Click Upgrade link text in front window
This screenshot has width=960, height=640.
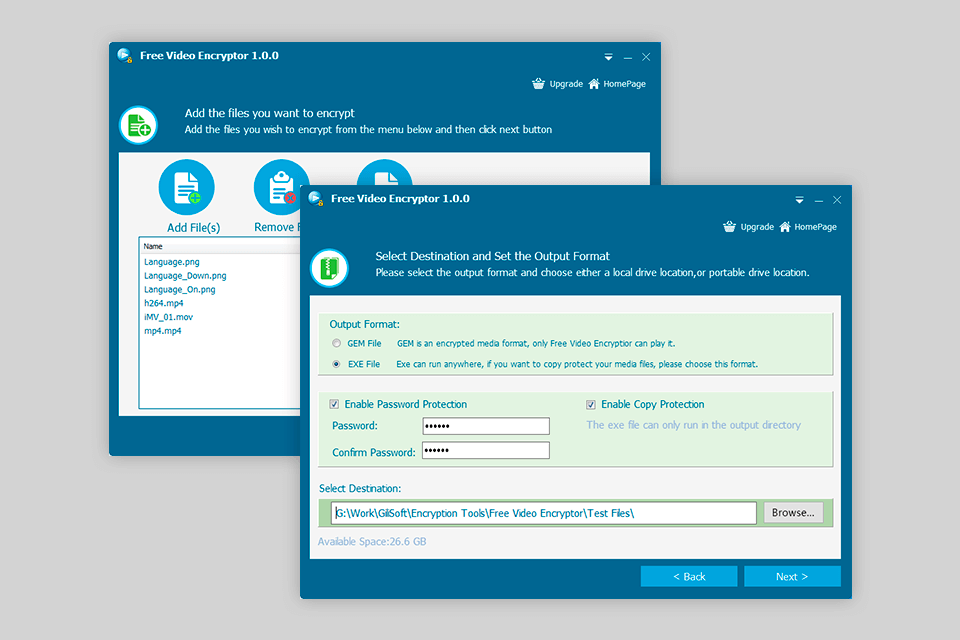(757, 227)
